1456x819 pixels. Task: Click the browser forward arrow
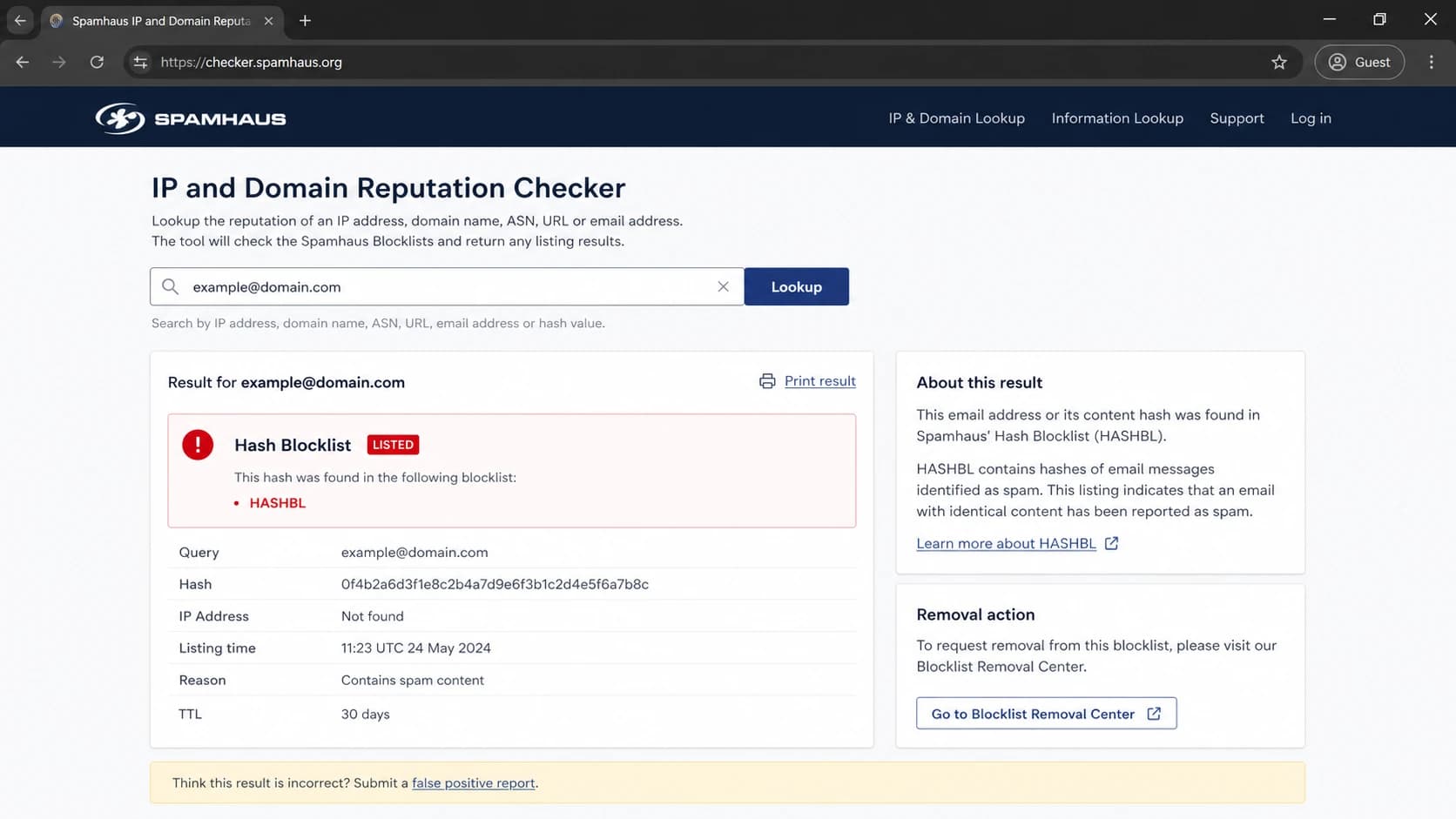click(x=59, y=62)
